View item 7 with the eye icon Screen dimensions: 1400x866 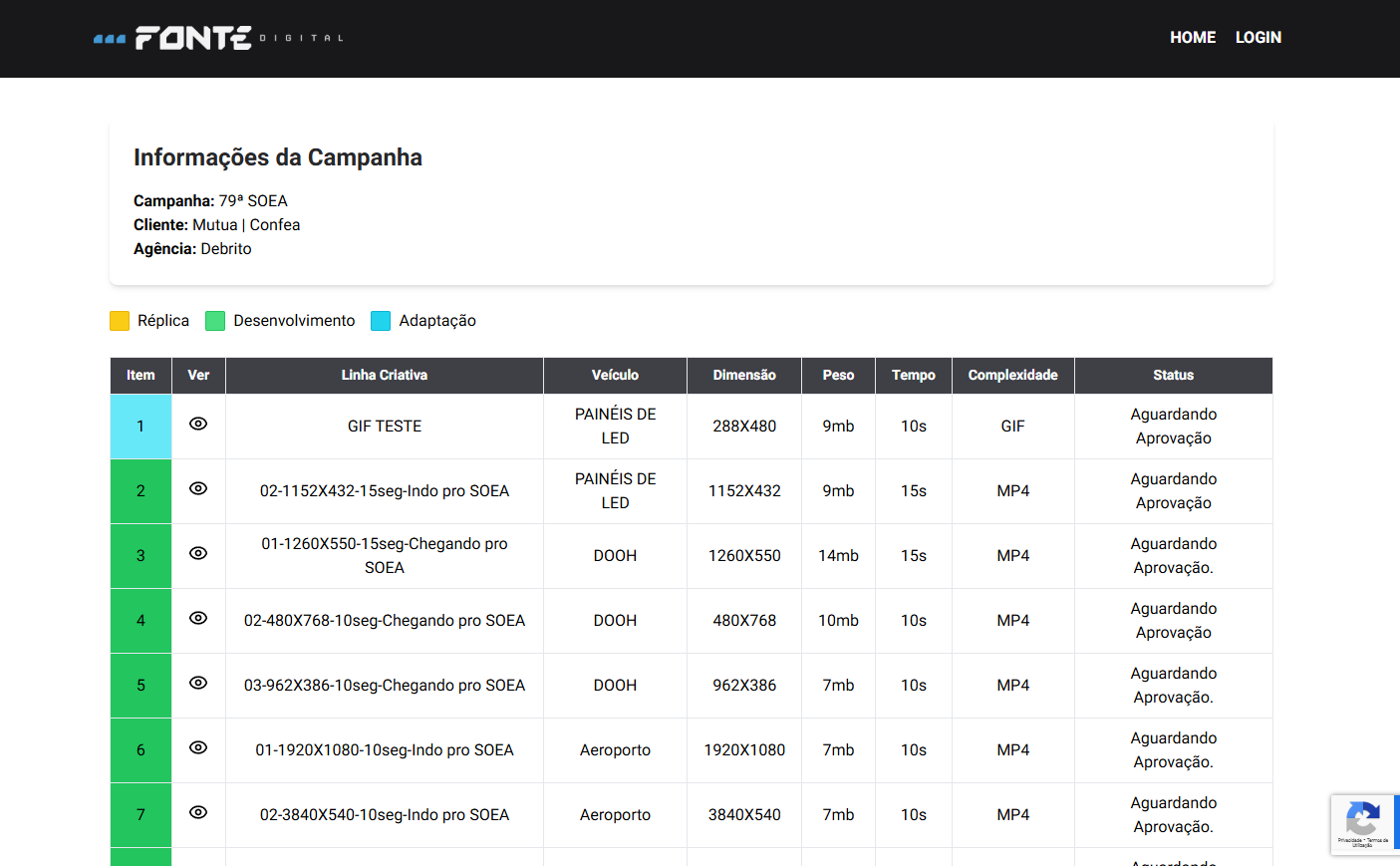(x=198, y=812)
